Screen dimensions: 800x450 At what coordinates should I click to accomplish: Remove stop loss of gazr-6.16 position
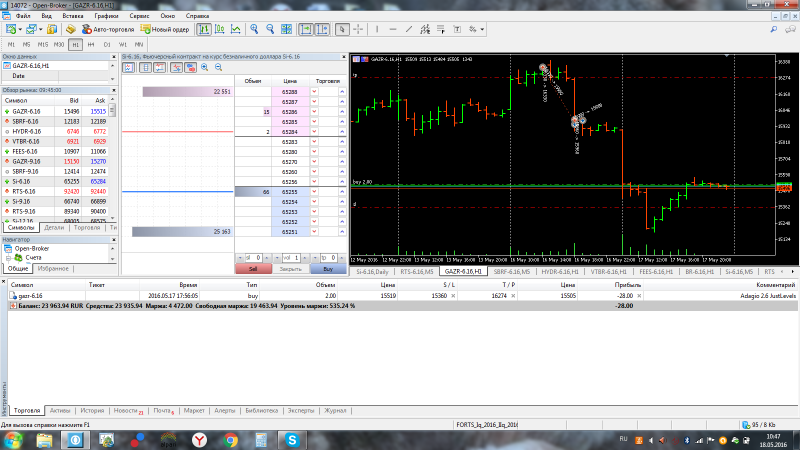pos(453,296)
